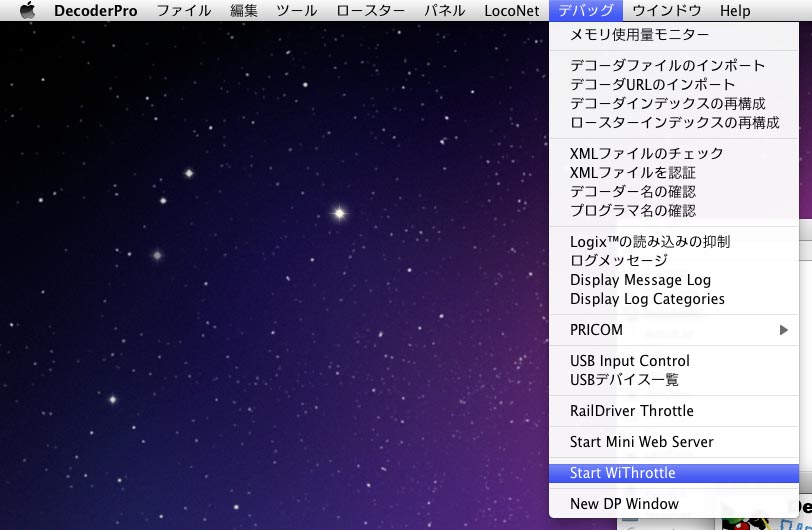Open the パネル menu

pyautogui.click(x=444, y=10)
